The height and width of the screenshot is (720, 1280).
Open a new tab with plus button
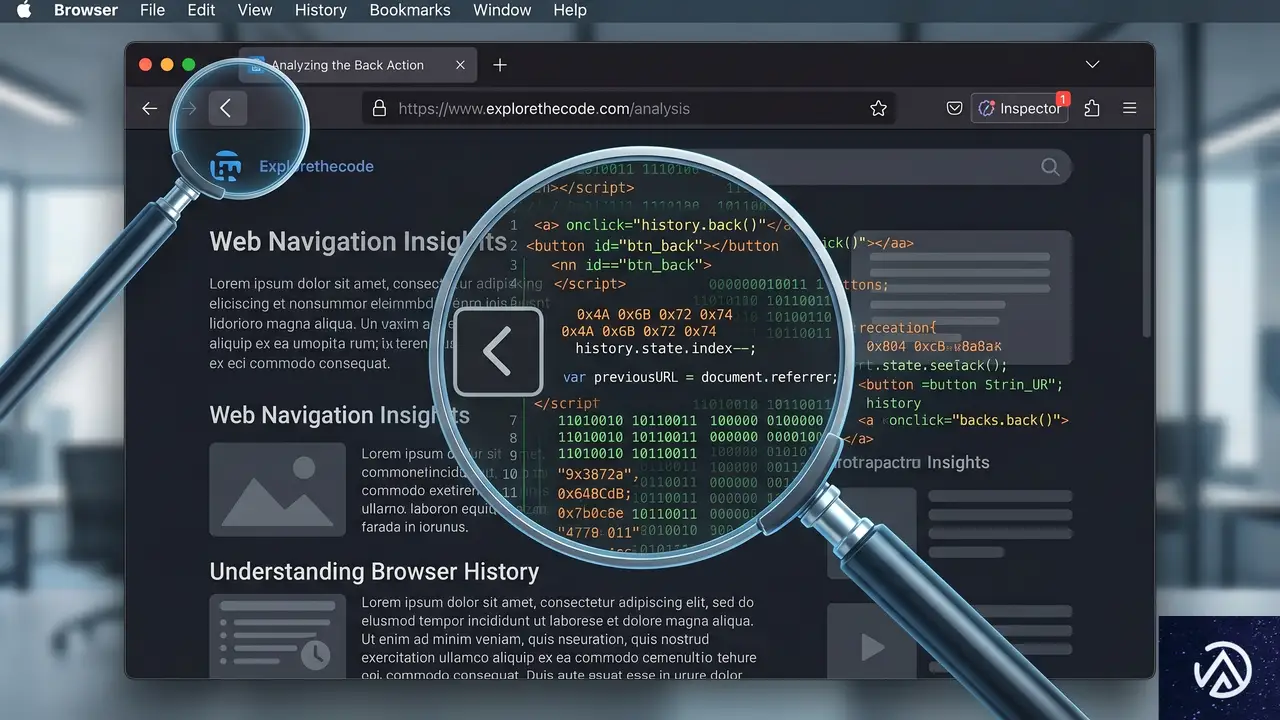point(500,65)
